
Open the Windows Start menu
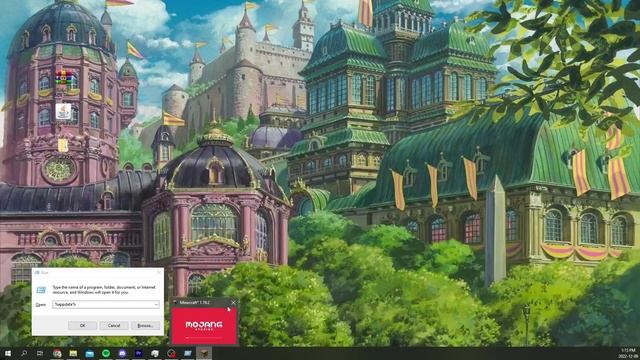pyautogui.click(x=8, y=353)
